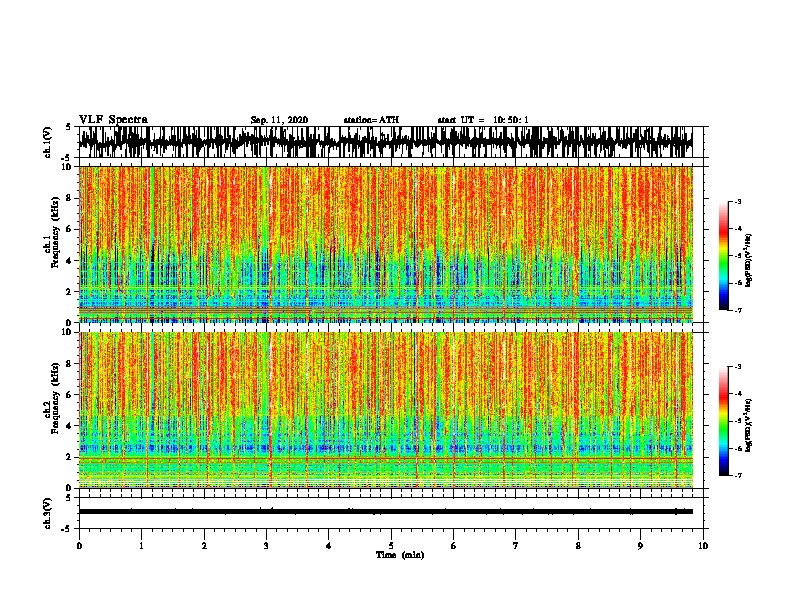
Task: Click the "8" kHz tick on ch.1 spectrogram
Action: click(x=70, y=198)
